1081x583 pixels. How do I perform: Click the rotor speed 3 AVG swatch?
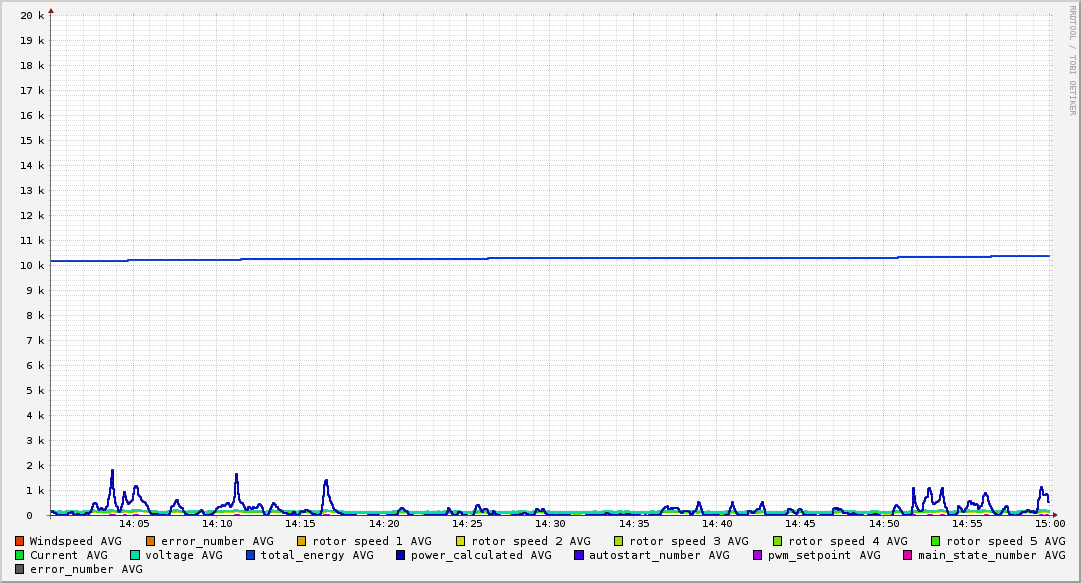point(619,541)
